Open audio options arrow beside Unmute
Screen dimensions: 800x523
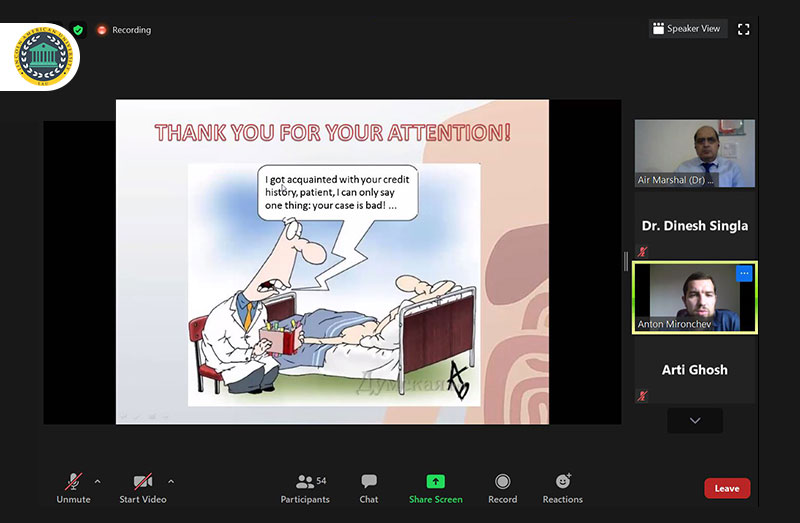[97, 481]
